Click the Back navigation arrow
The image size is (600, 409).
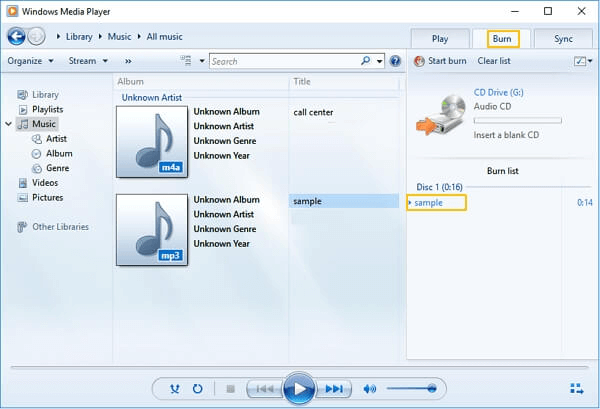pyautogui.click(x=16, y=37)
